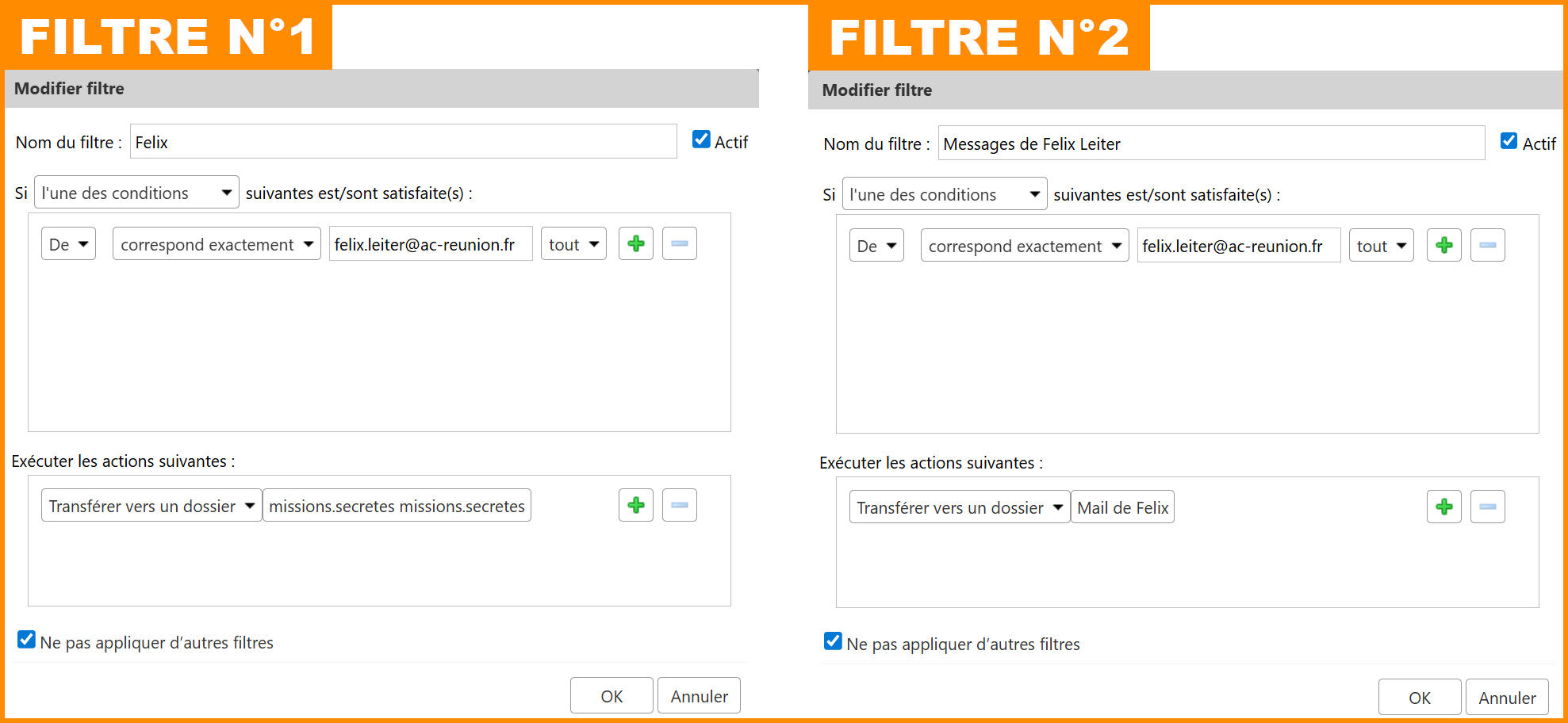Screen dimensions: 1568x723
Task: Remove the action row in Filtre N°2
Action: (1487, 507)
